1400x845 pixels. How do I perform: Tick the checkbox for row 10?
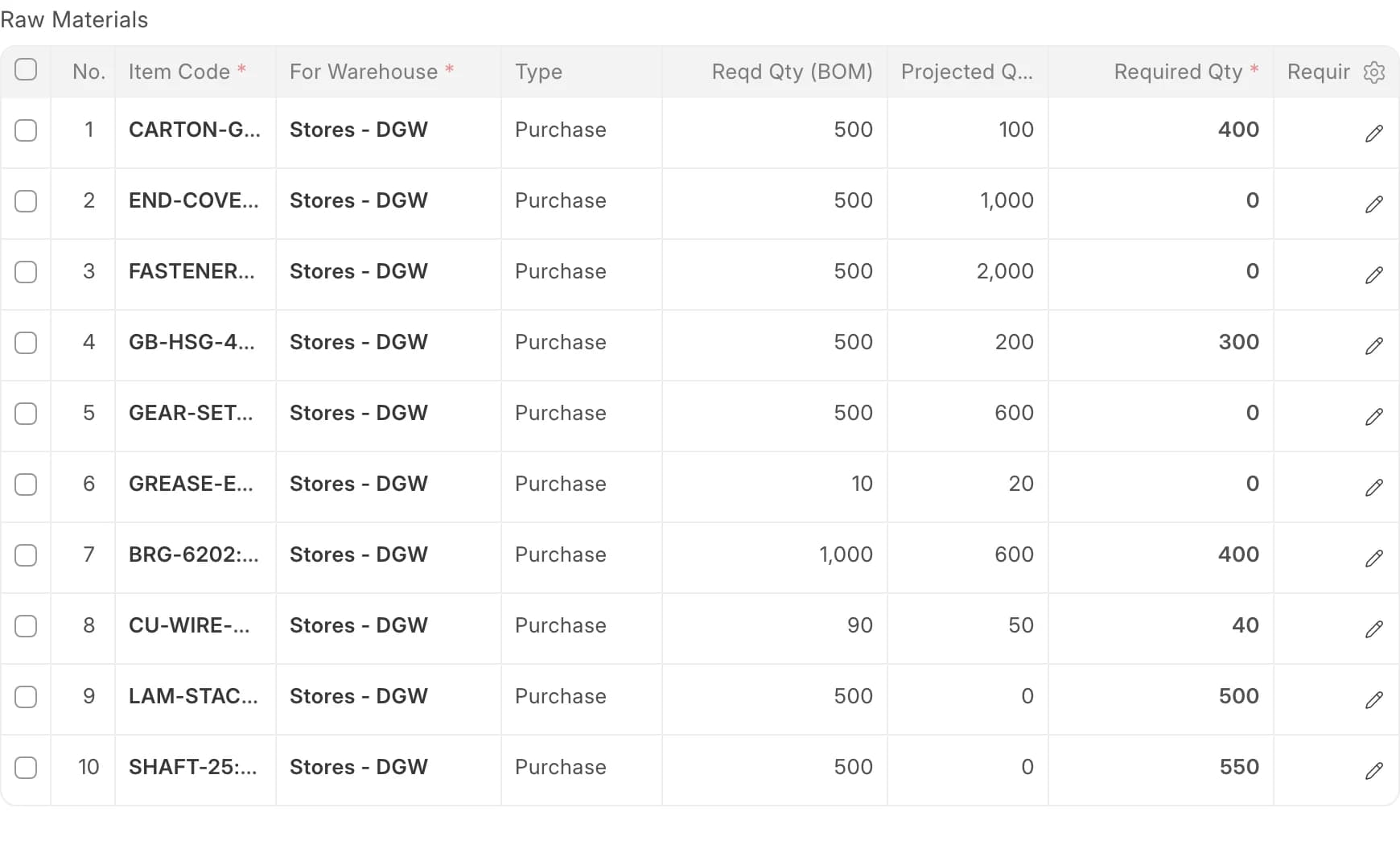(26, 768)
